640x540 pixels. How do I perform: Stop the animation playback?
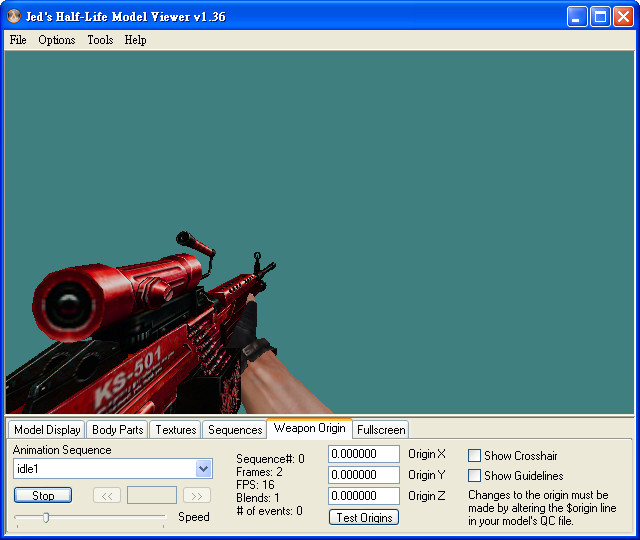[43, 496]
